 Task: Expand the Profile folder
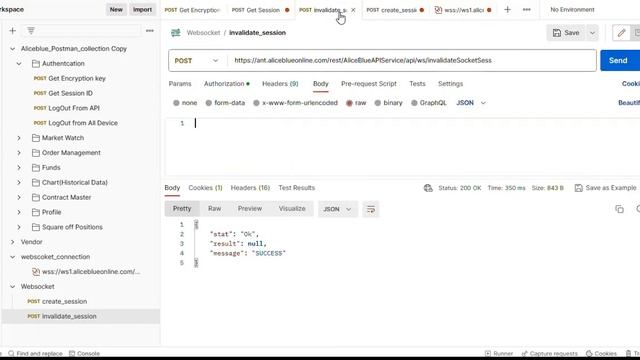(x=19, y=212)
